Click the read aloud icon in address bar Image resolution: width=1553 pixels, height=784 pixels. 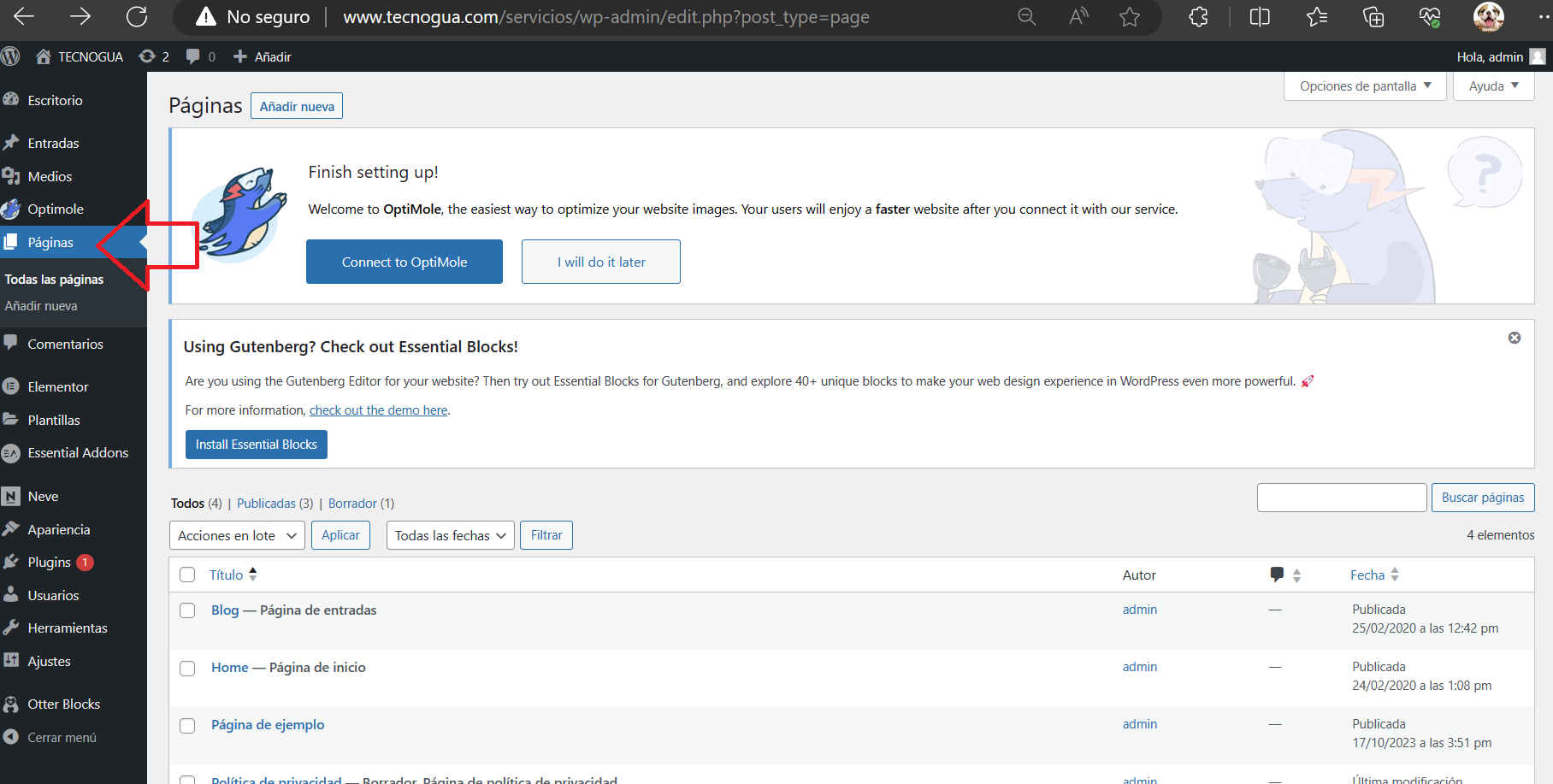tap(1078, 16)
